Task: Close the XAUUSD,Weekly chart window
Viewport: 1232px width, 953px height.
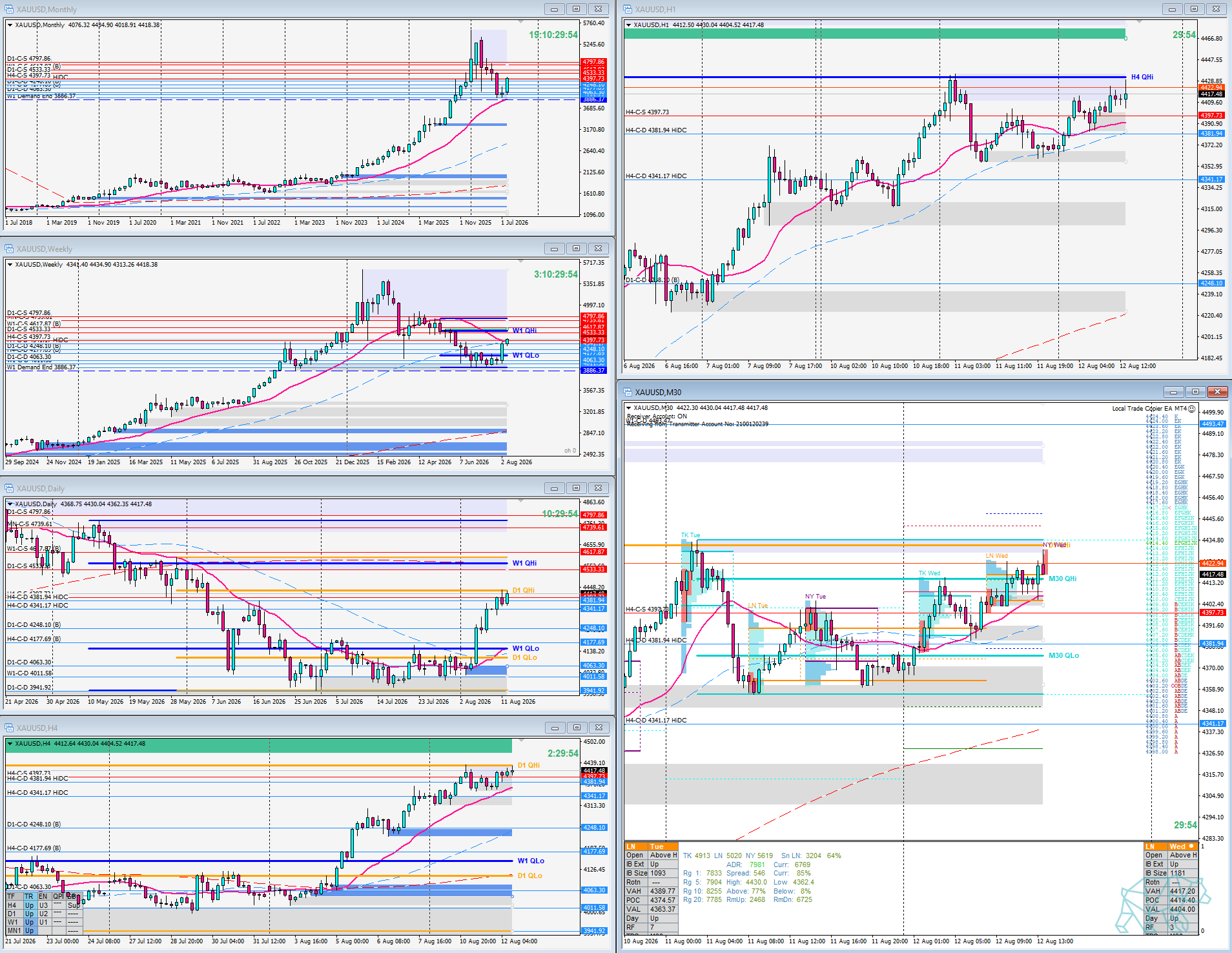Action: pos(599,249)
